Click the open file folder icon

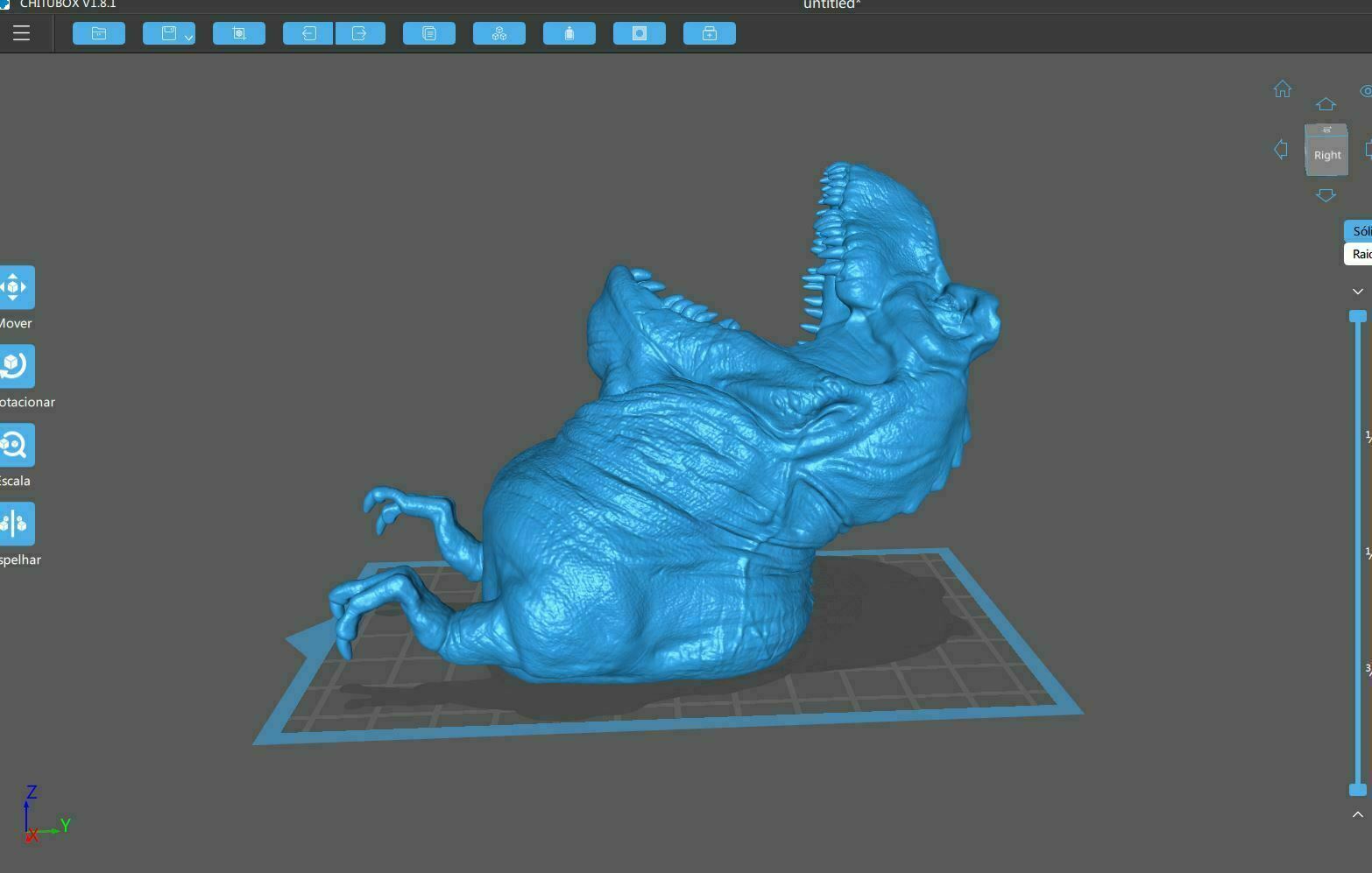click(x=99, y=33)
